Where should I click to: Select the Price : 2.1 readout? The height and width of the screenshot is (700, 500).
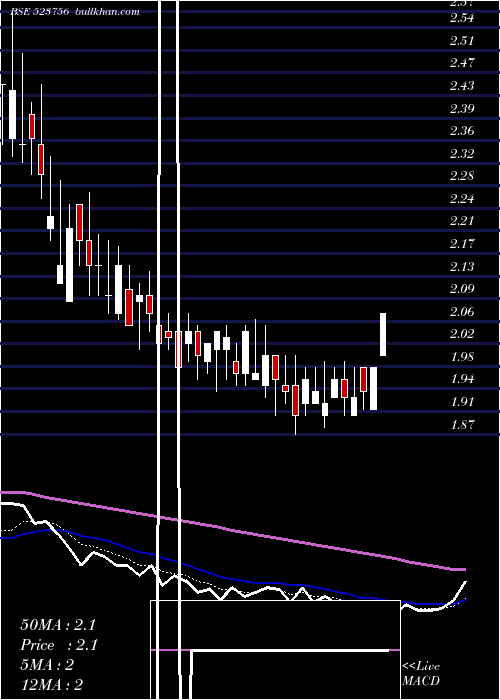(x=59, y=645)
